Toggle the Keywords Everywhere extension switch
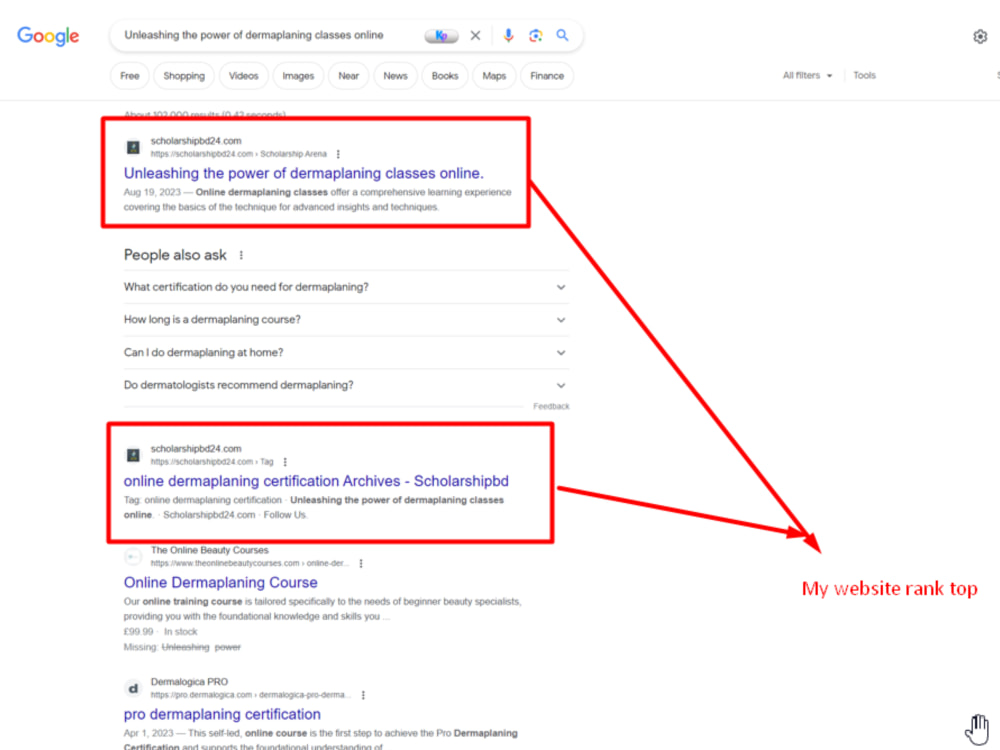Viewport: 1000px width, 750px height. 441,36
